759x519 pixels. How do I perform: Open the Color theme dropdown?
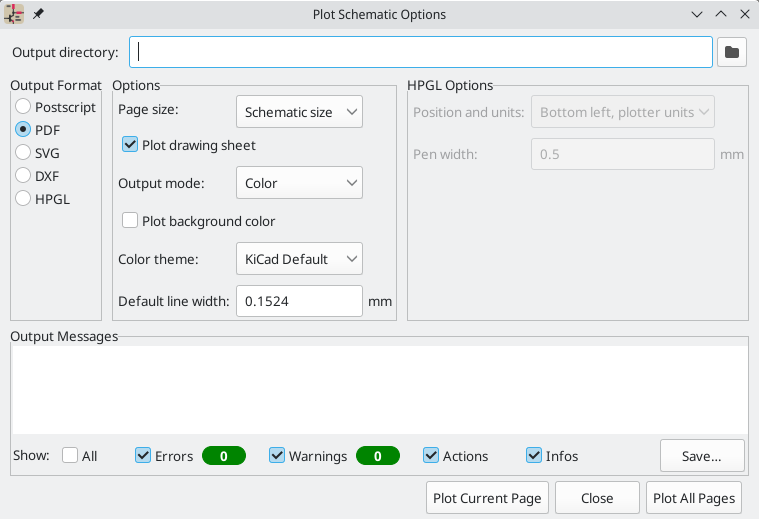coord(299,259)
